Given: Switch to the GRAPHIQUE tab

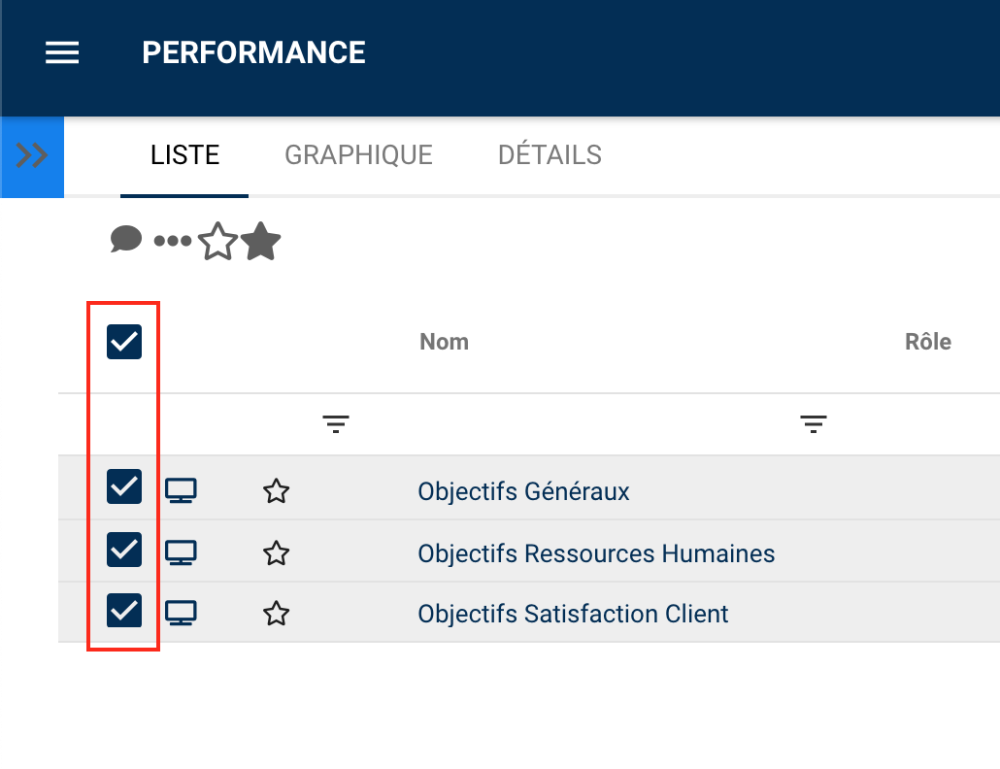Looking at the screenshot, I should 358,155.
